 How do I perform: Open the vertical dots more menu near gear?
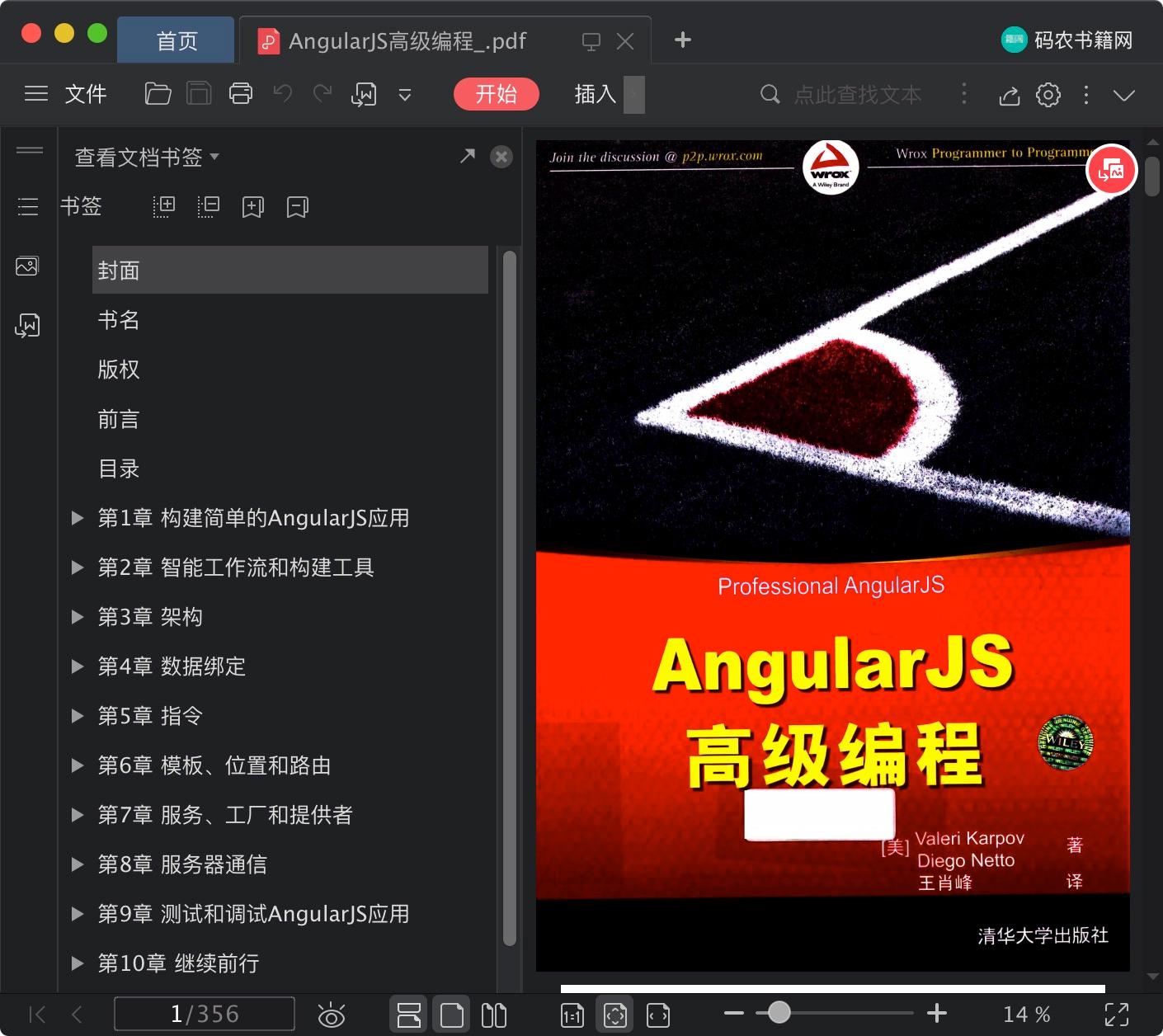[x=1086, y=95]
